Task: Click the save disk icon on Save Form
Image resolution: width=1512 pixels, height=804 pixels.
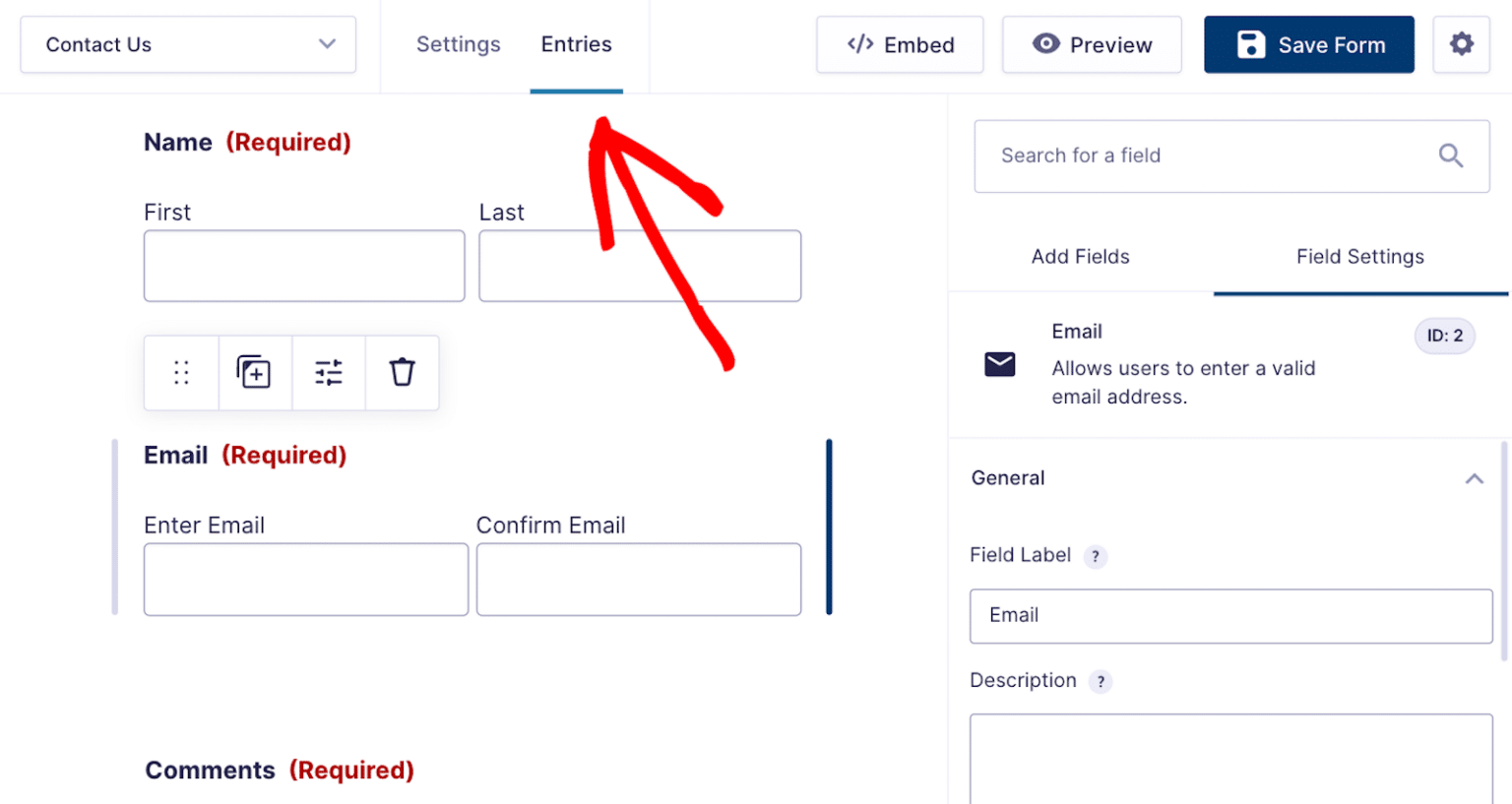Action: pyautogui.click(x=1250, y=43)
